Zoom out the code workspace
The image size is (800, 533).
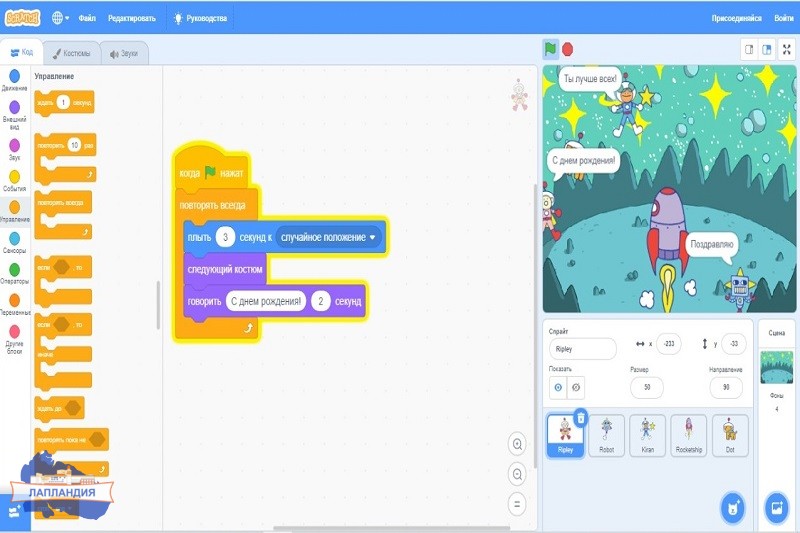click(x=517, y=474)
